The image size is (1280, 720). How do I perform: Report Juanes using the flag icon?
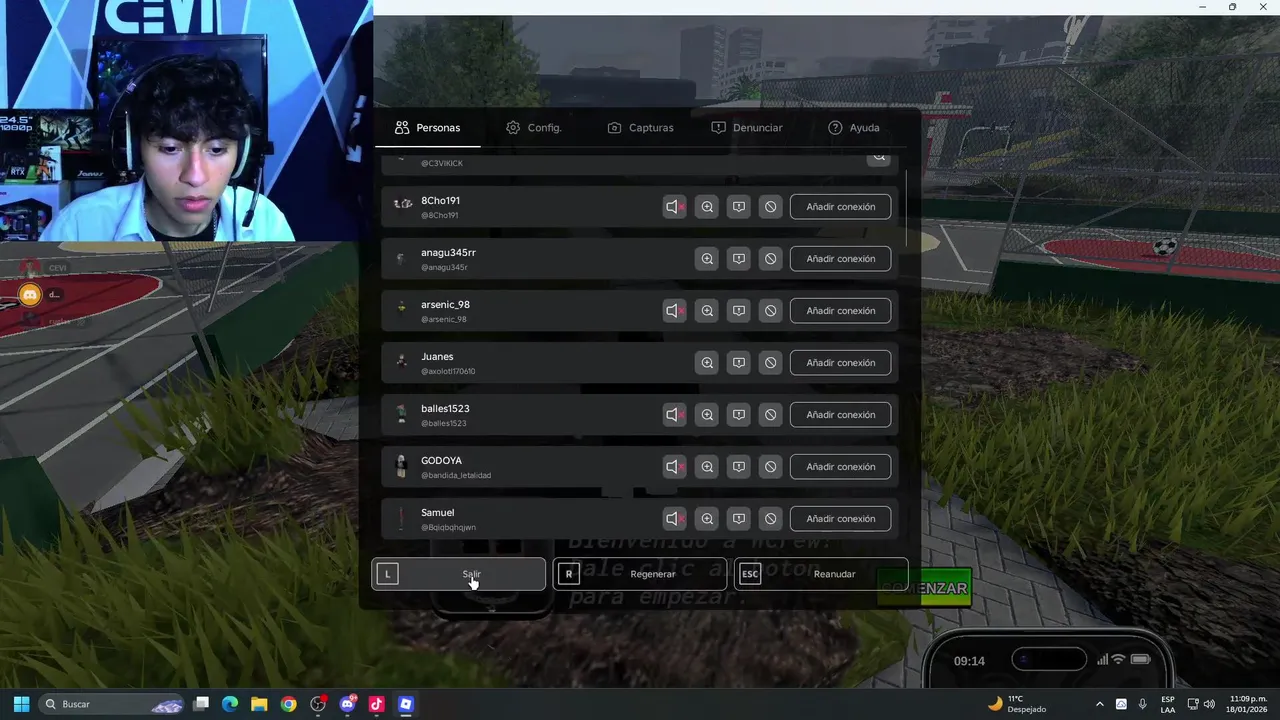coord(739,363)
